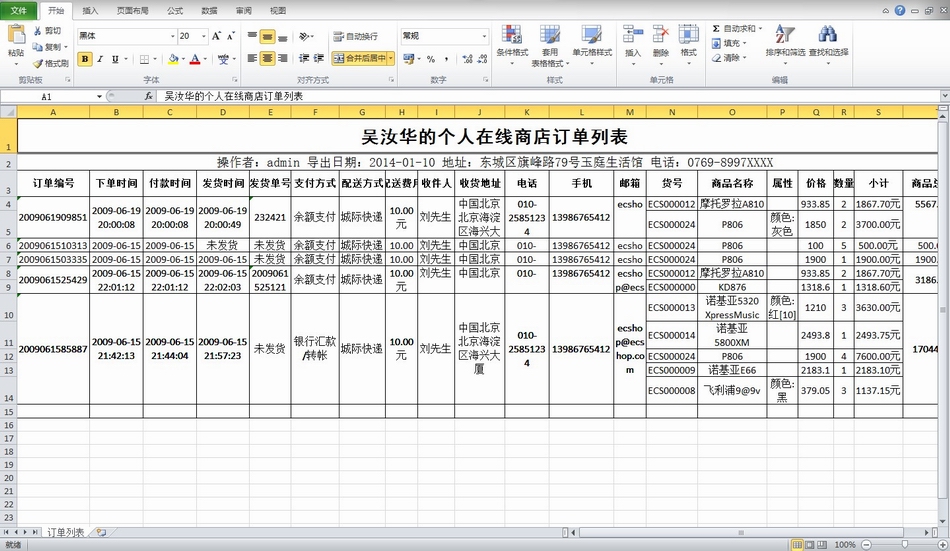
Task: Increase font size with large A icon
Action: click(x=216, y=36)
